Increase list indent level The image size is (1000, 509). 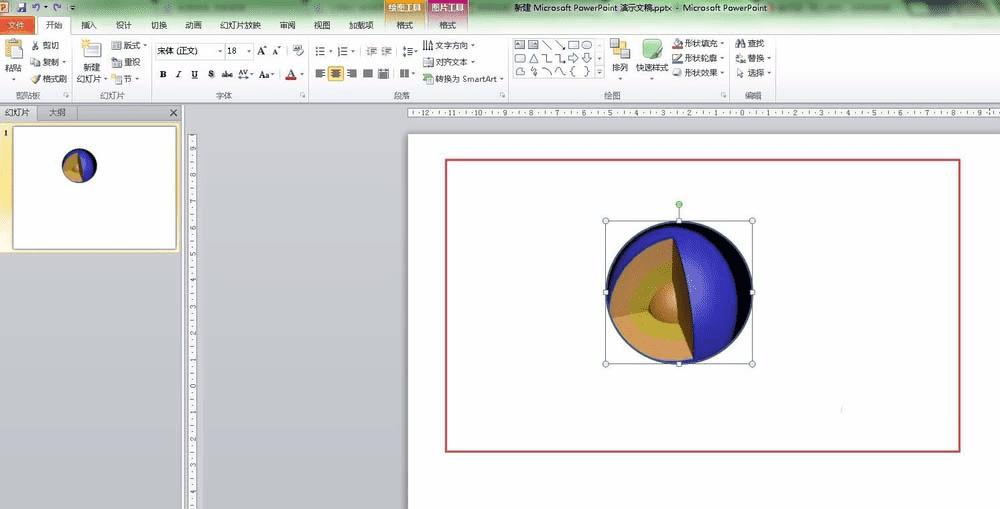tap(386, 51)
